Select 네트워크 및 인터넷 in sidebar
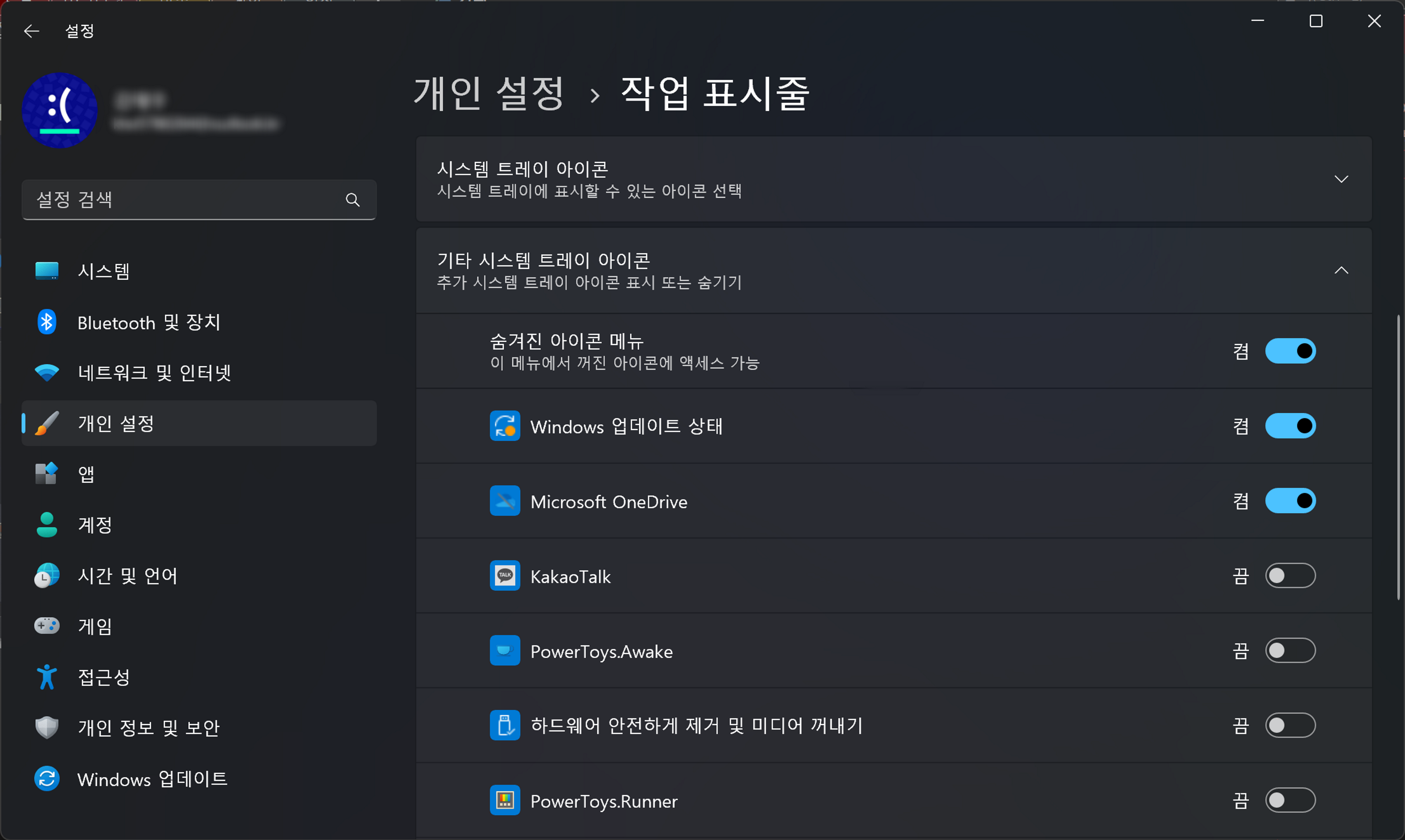This screenshot has height=840, width=1405. [154, 373]
